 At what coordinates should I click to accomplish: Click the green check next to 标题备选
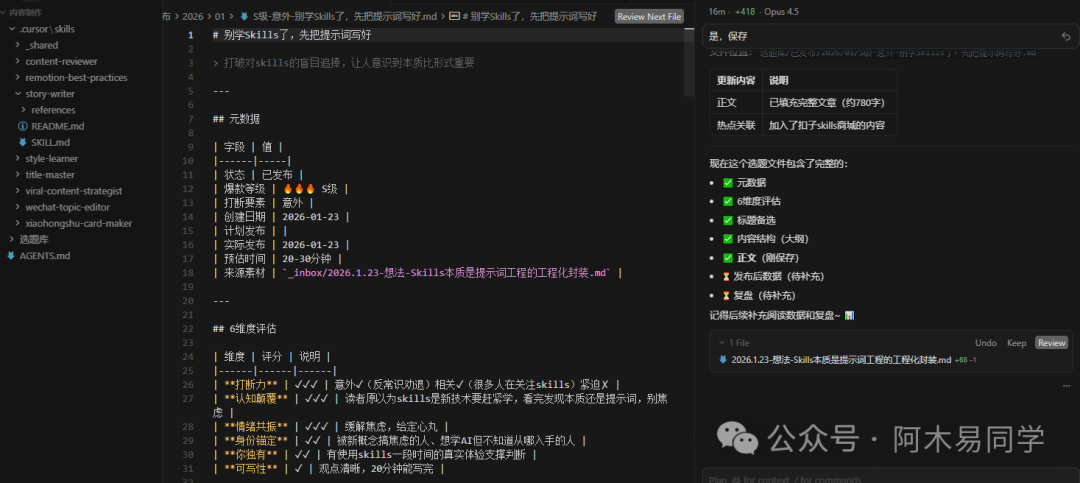click(727, 220)
